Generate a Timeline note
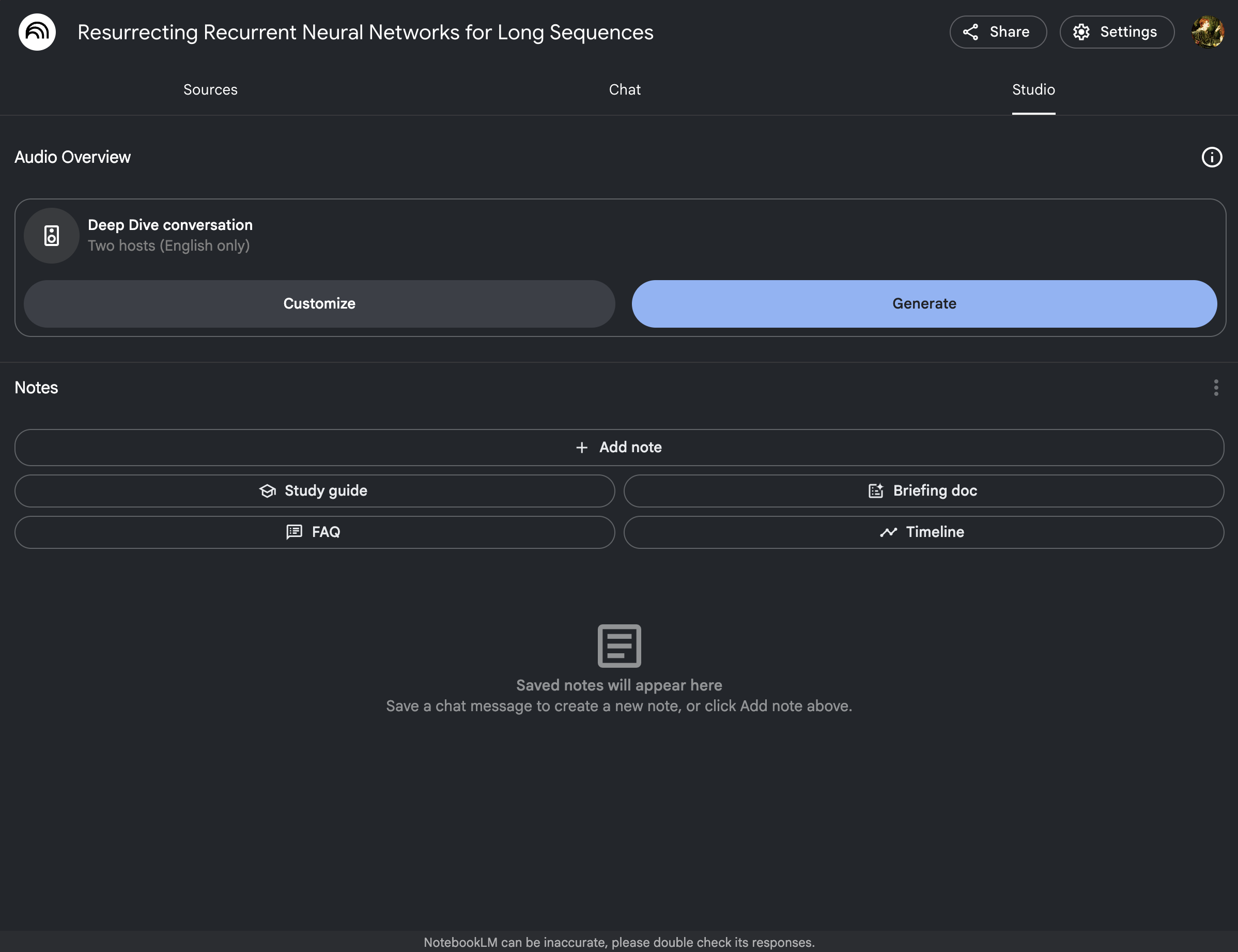This screenshot has height=952, width=1238. click(x=923, y=532)
